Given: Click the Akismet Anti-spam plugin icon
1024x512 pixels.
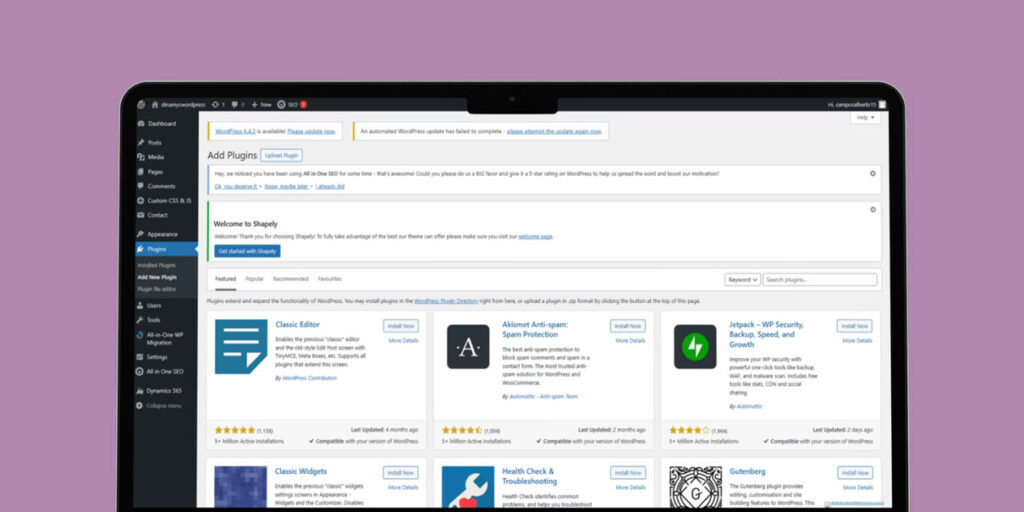Looking at the screenshot, I should pyautogui.click(x=468, y=346).
